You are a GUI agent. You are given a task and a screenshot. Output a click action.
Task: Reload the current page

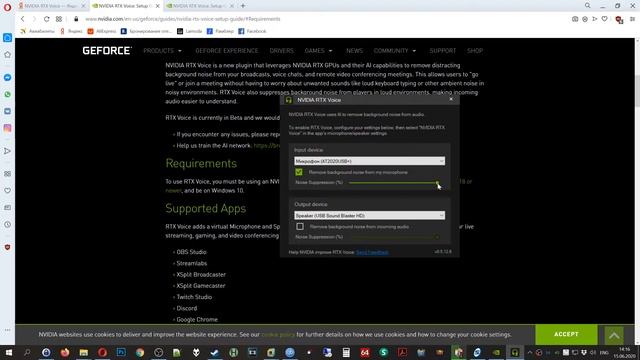coord(47,19)
